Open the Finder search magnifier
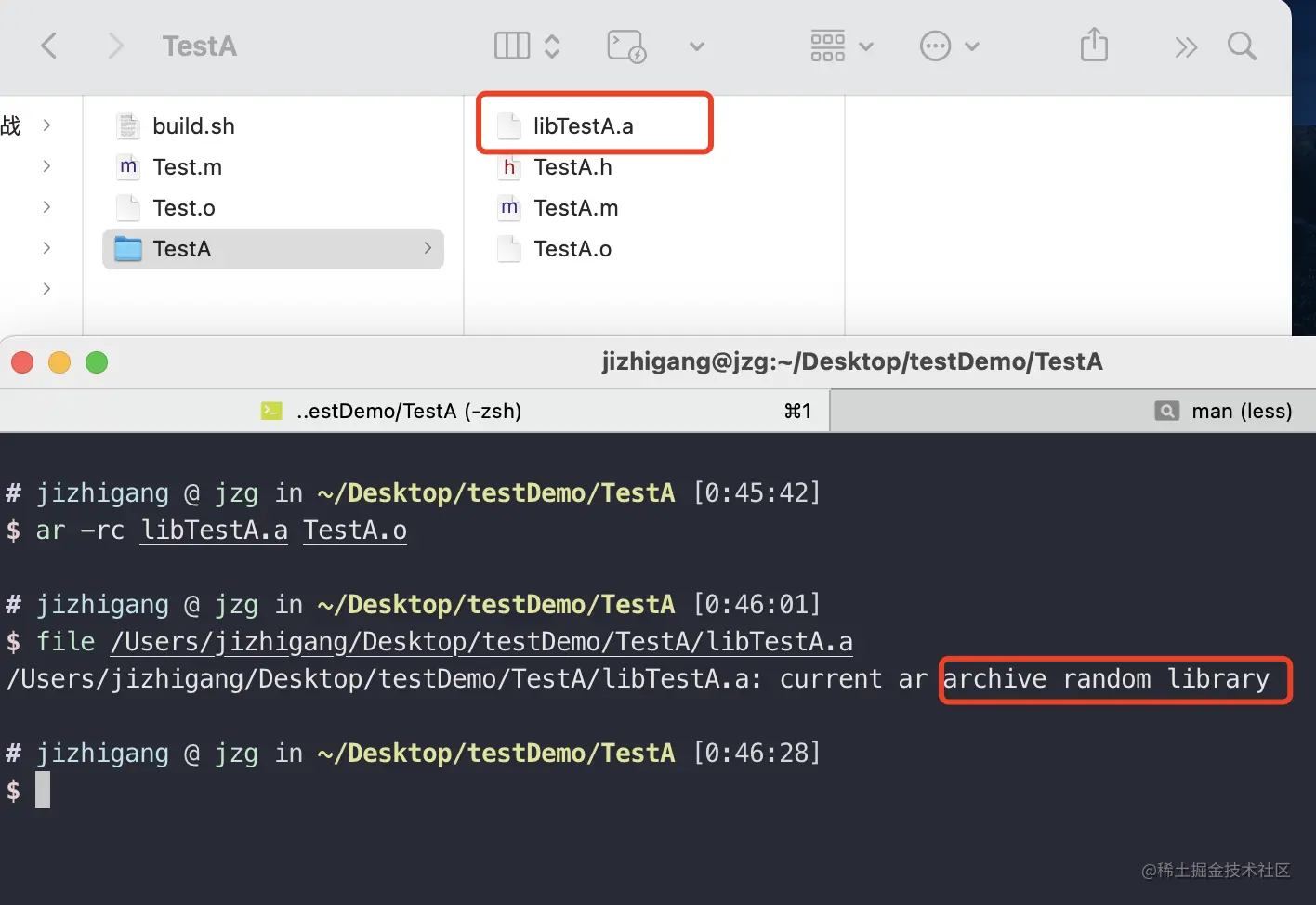This screenshot has width=1316, height=905. [x=1242, y=46]
